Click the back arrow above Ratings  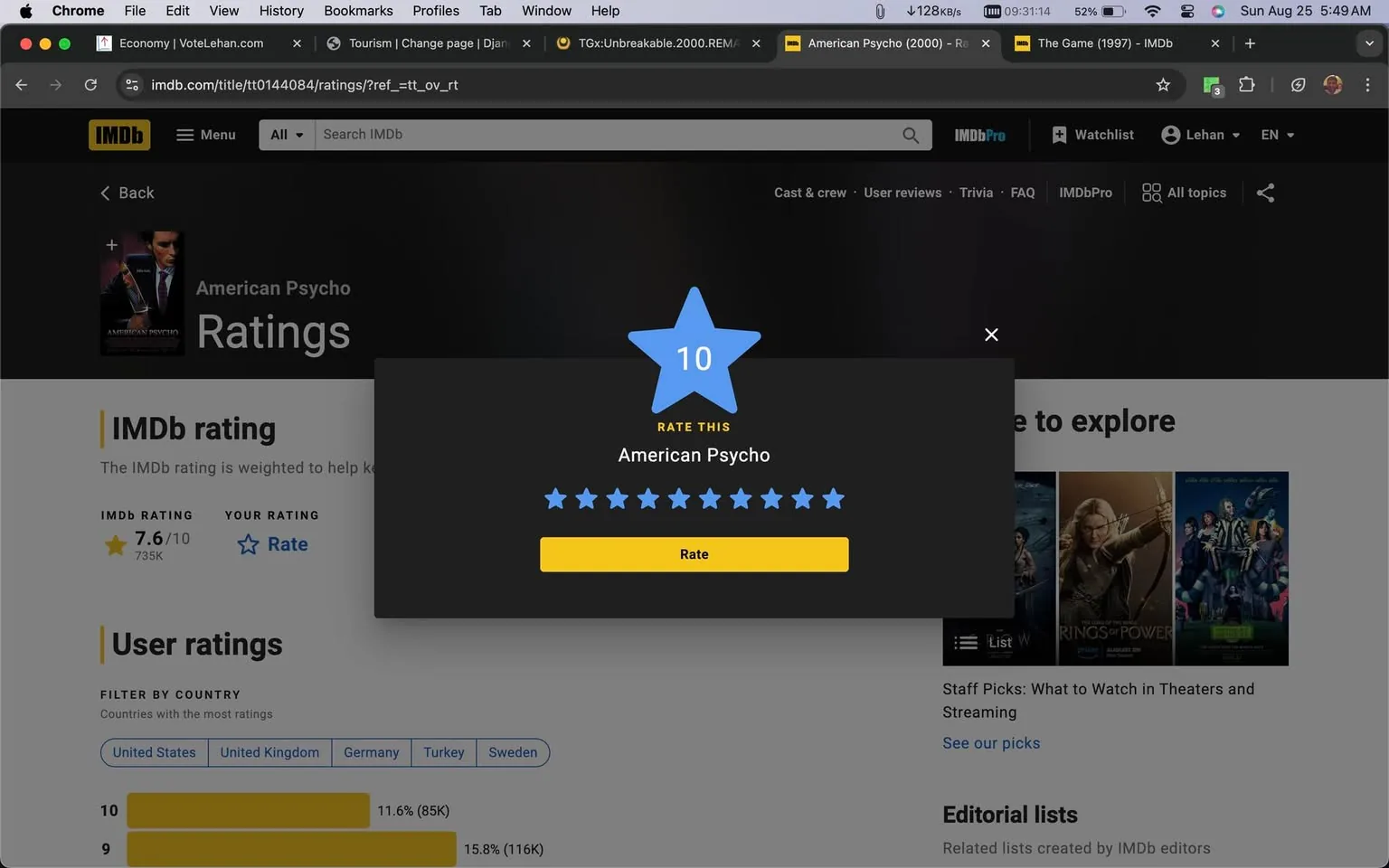coord(106,193)
